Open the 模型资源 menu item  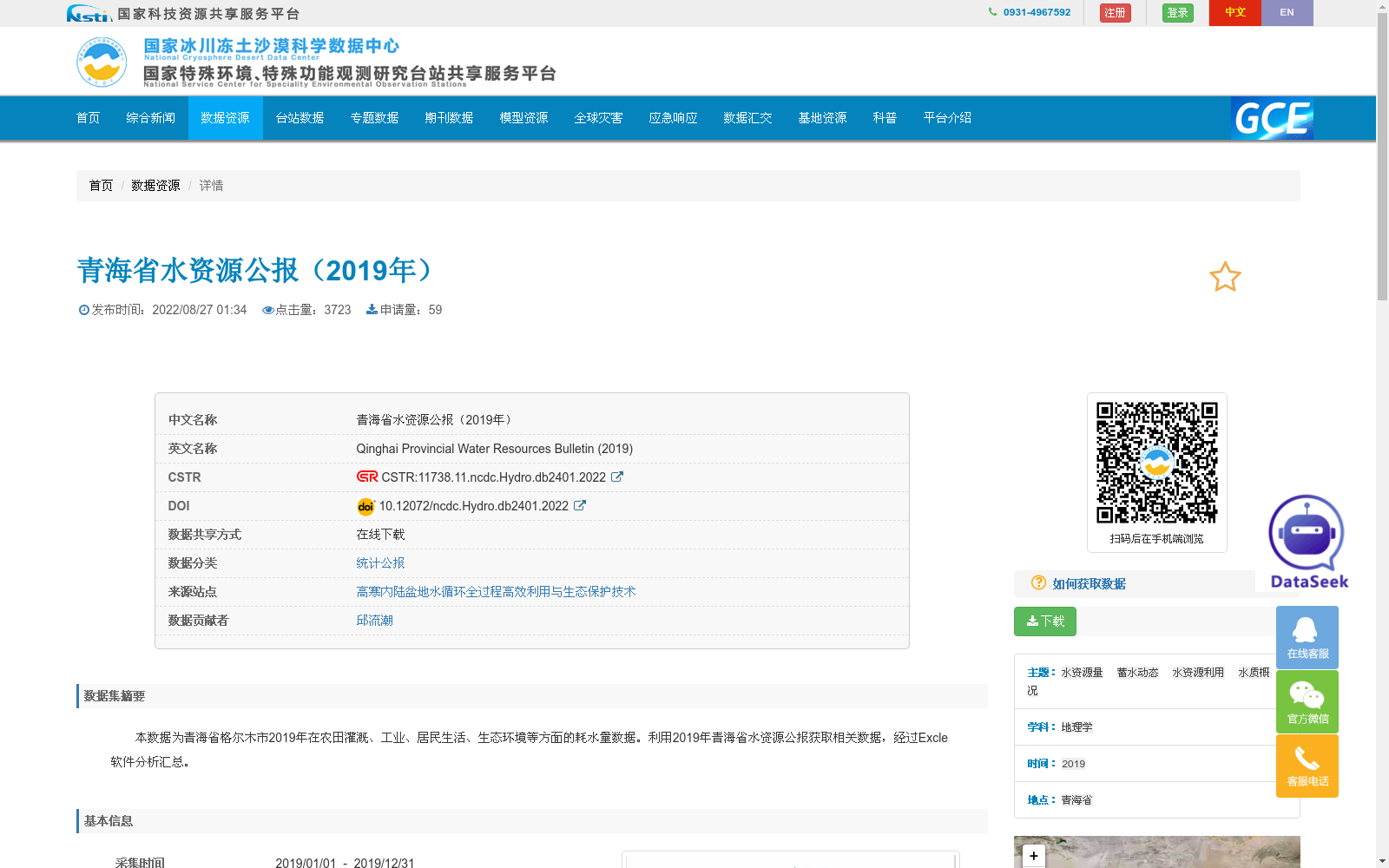(524, 118)
